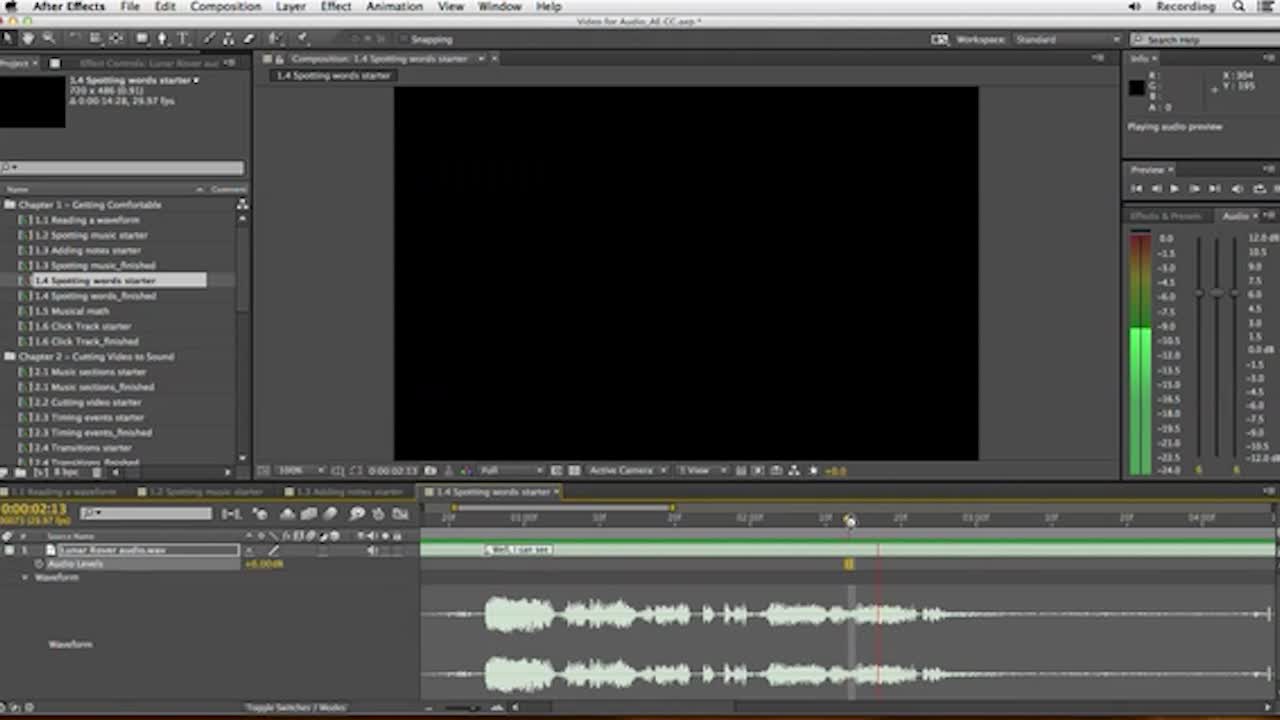Click the pencil switch on Lunar Rover layer
This screenshot has height=720, width=1280.
(272, 550)
